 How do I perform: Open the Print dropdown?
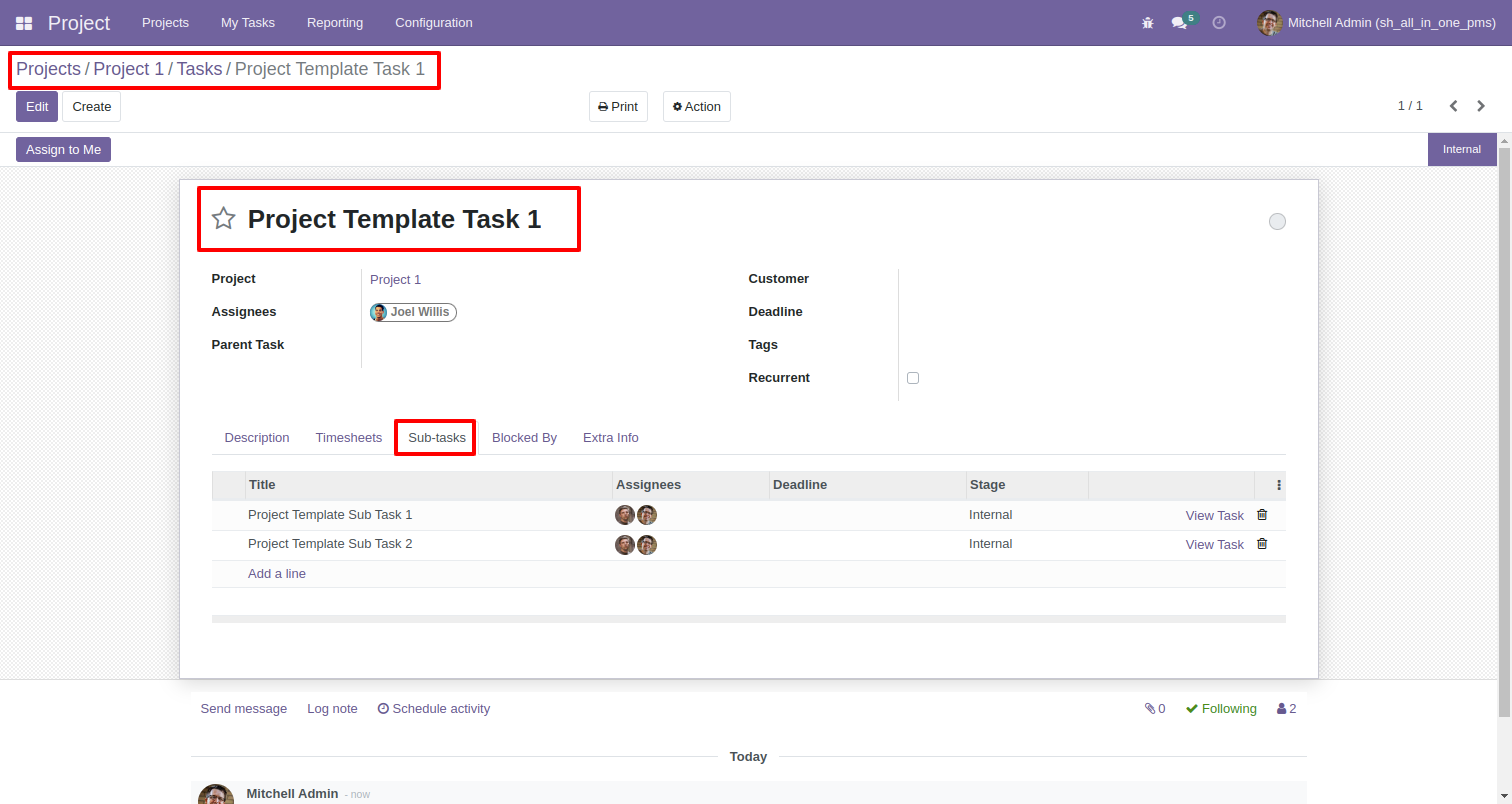pyautogui.click(x=618, y=107)
